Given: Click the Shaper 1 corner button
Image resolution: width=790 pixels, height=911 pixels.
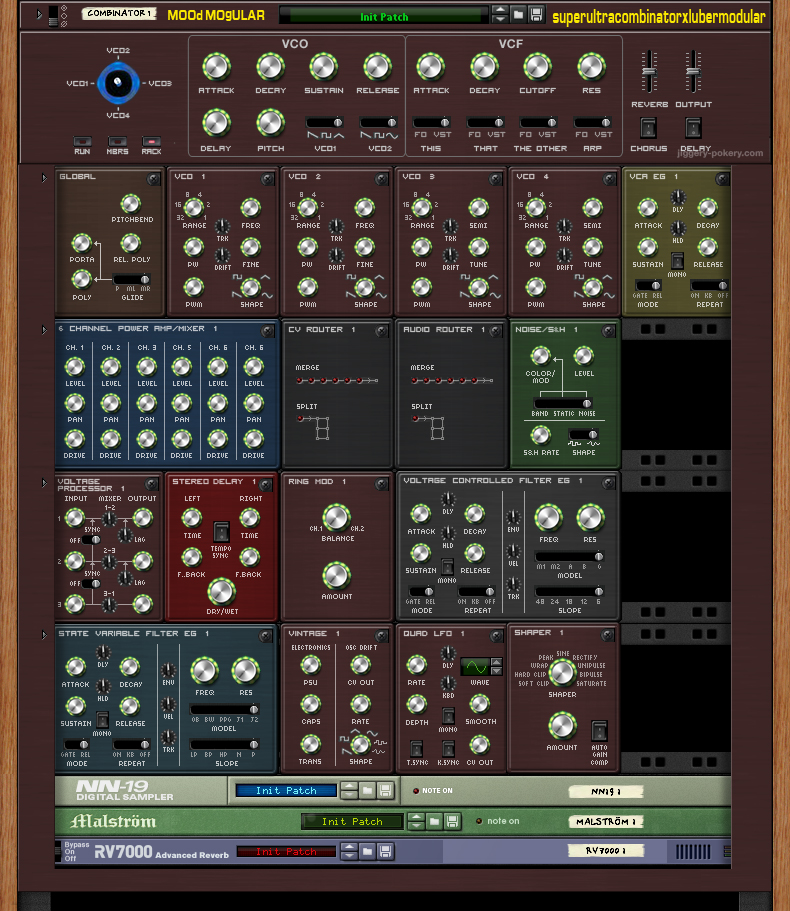Looking at the screenshot, I should [x=608, y=635].
